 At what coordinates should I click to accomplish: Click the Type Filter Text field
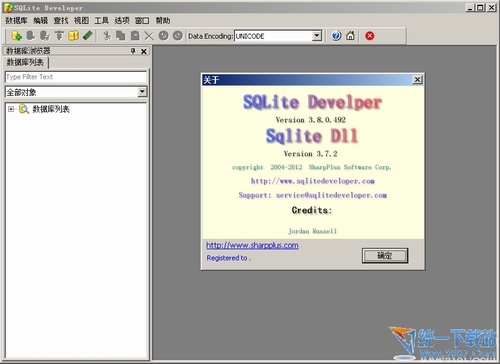click(x=76, y=77)
